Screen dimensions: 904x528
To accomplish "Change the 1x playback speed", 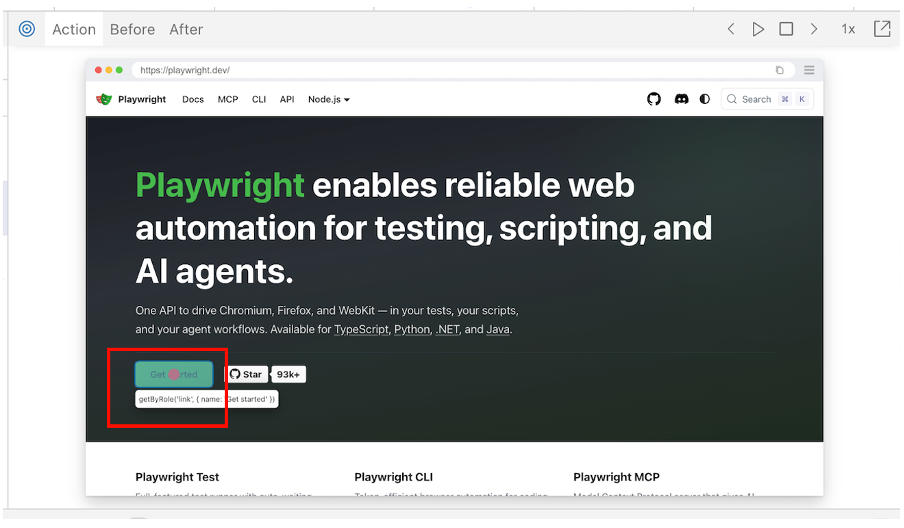I will (848, 29).
